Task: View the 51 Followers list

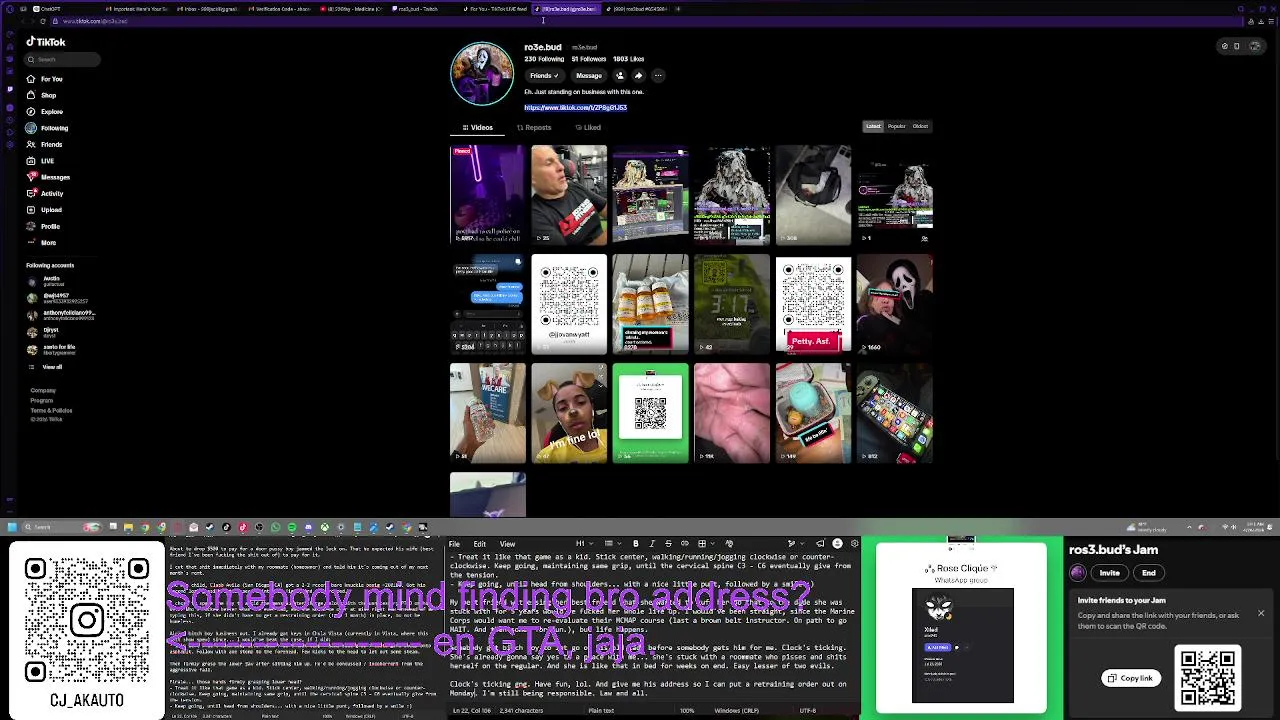Action: click(x=589, y=59)
